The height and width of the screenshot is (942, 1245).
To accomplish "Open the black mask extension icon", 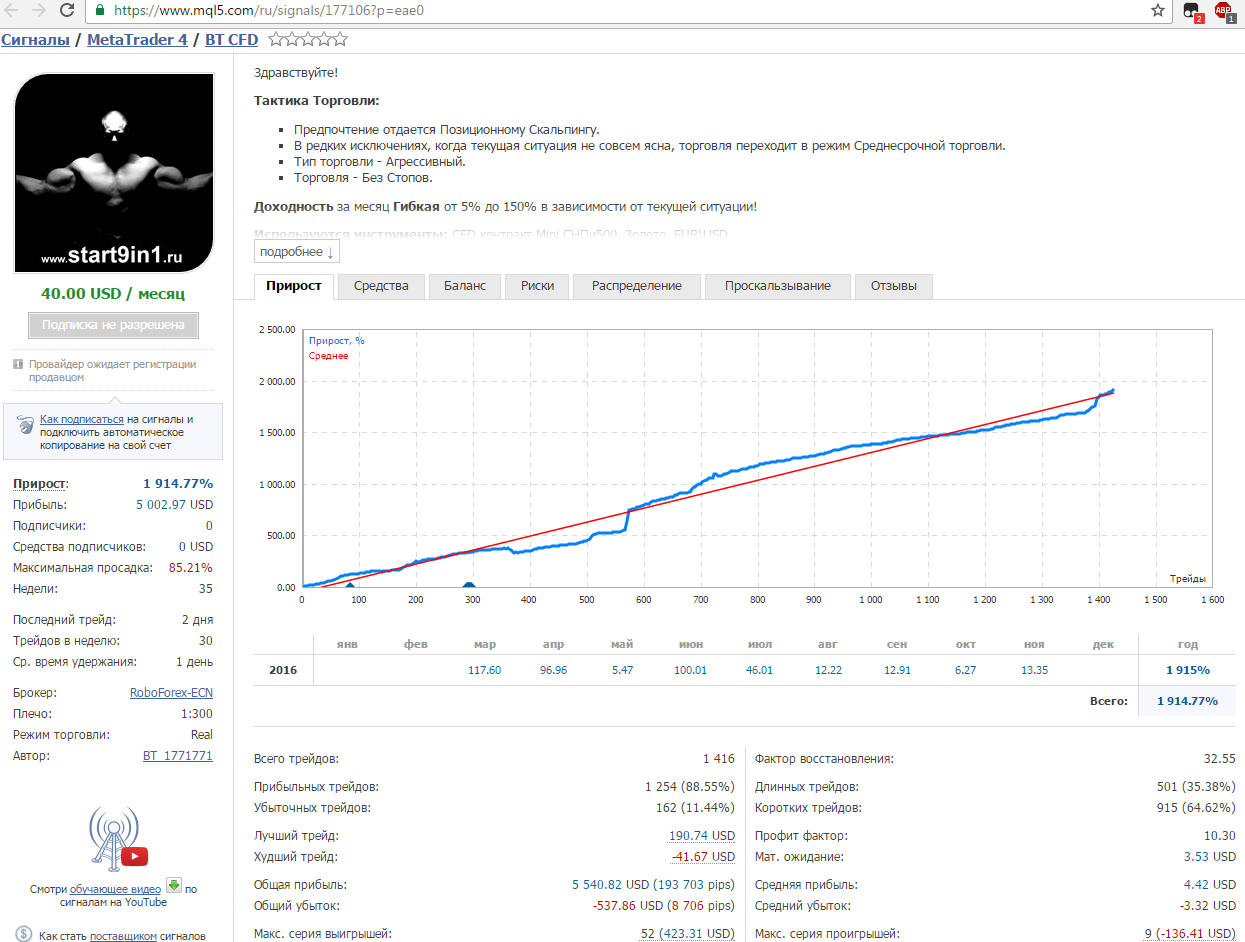I will point(1191,11).
